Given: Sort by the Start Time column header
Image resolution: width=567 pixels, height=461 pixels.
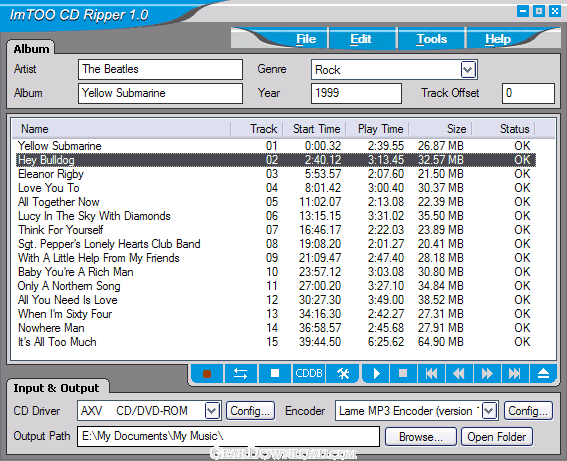Looking at the screenshot, I should coord(315,129).
